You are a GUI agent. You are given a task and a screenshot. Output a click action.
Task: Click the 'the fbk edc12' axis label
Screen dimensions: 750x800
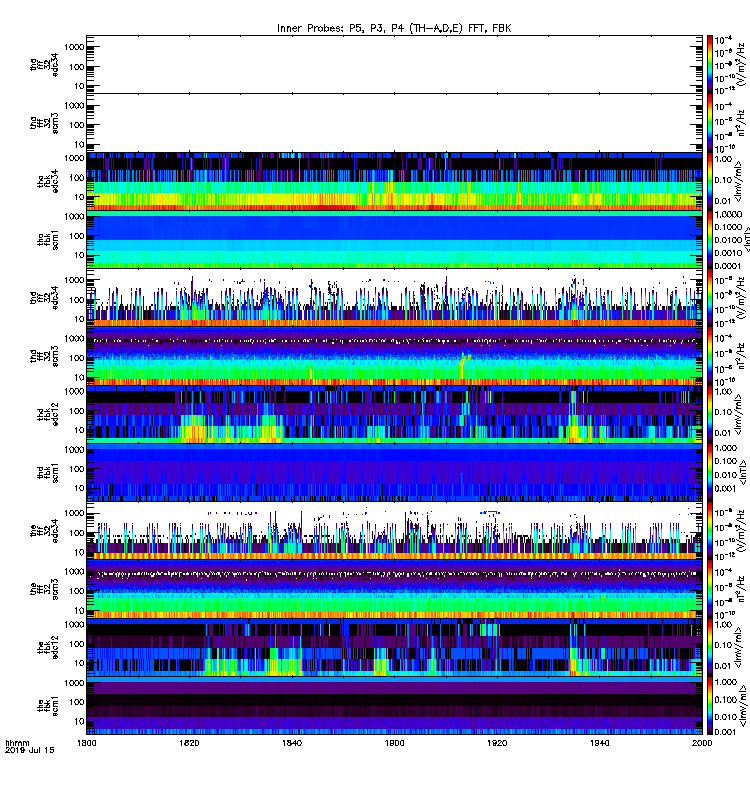(48, 647)
